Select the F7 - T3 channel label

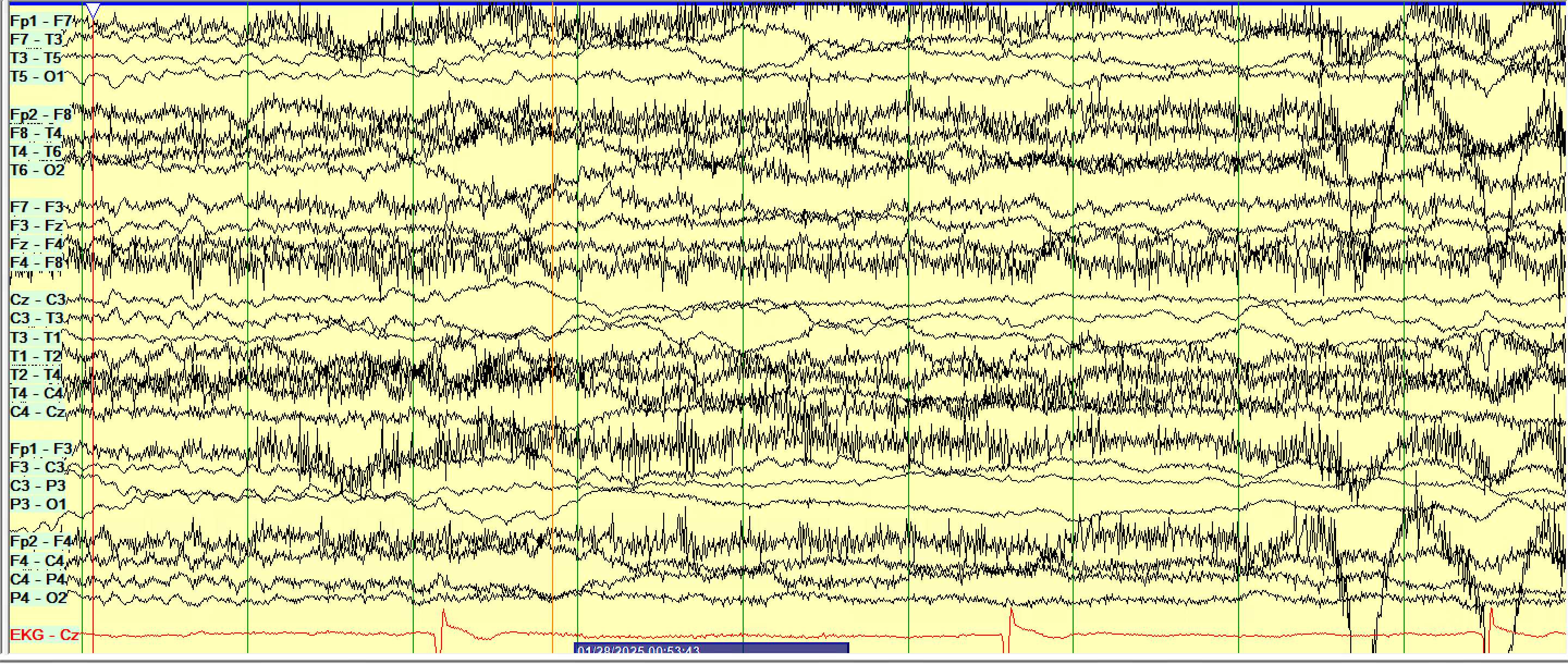click(x=36, y=40)
